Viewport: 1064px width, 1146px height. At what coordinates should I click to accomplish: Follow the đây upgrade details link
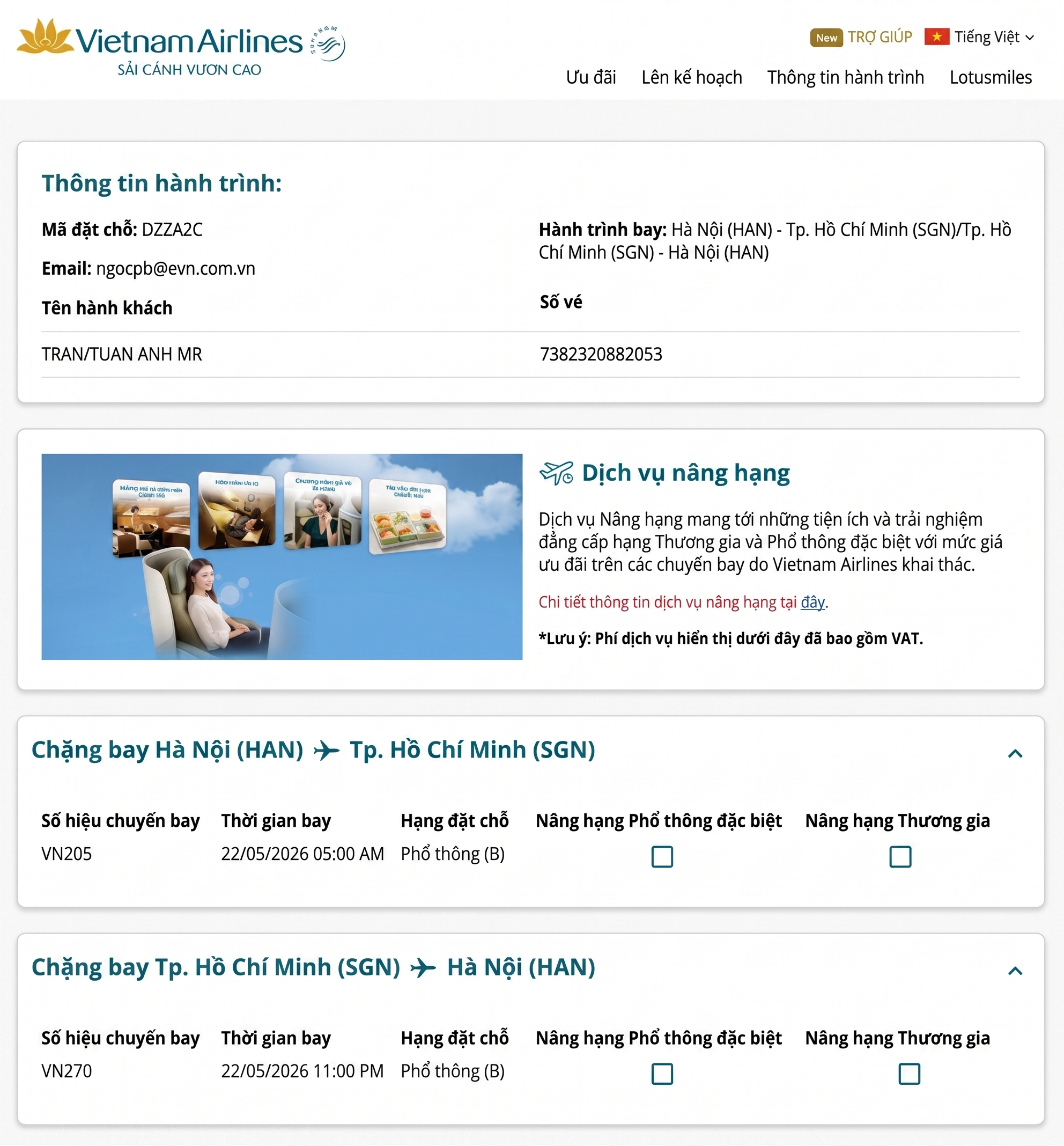pos(812,603)
